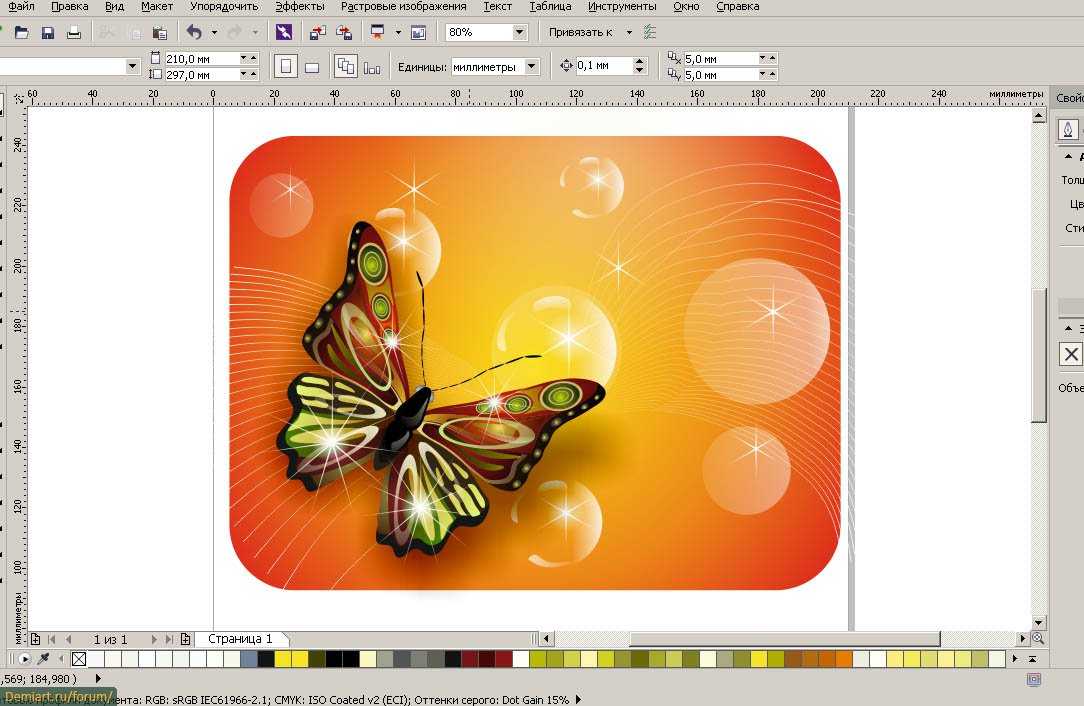Set Portrait page orientation
Viewport: 1084px width, 706px height.
(x=286, y=66)
